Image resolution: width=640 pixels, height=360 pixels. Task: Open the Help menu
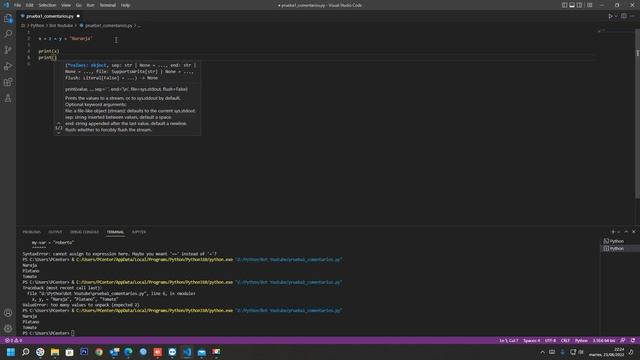point(125,5)
